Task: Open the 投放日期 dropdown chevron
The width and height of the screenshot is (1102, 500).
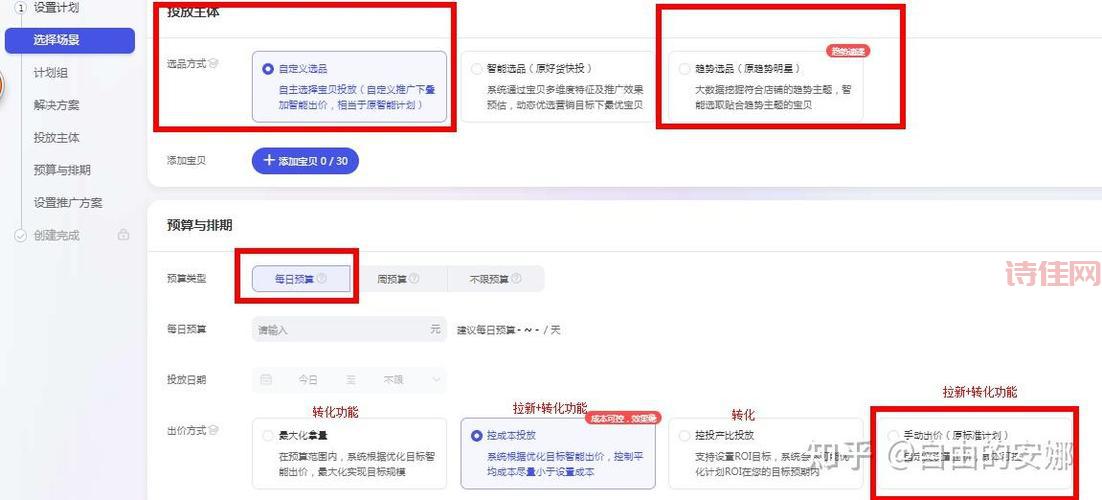Action: coord(436,380)
